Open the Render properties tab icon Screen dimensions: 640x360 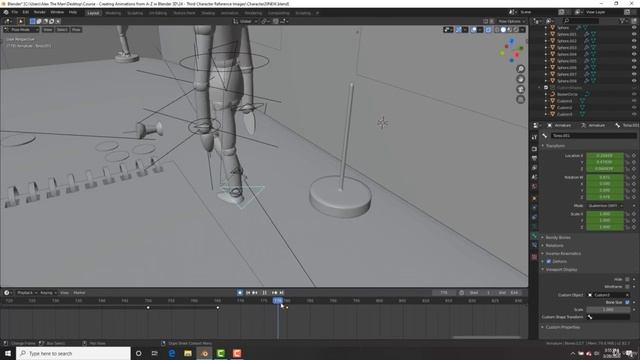[534, 149]
